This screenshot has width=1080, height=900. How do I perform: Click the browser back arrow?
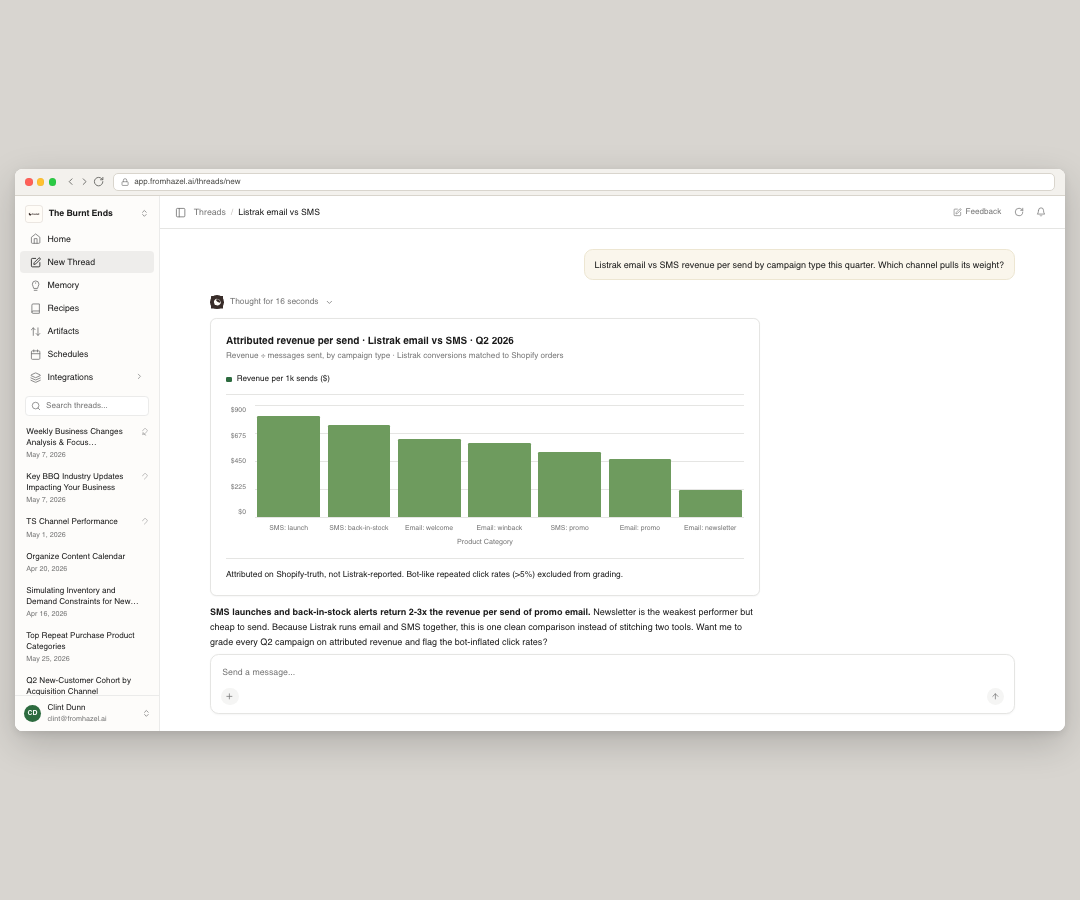coord(70,182)
